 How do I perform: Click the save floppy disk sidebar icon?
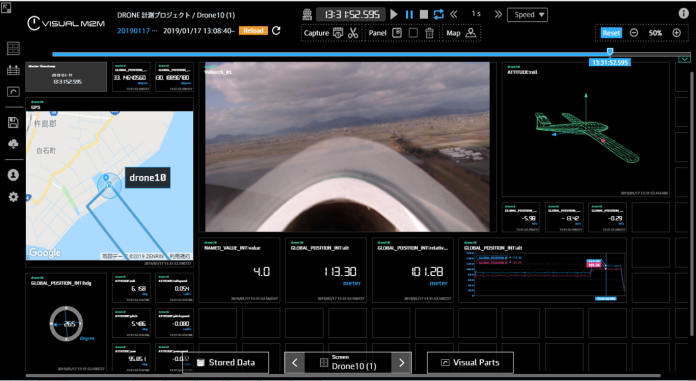click(x=13, y=123)
